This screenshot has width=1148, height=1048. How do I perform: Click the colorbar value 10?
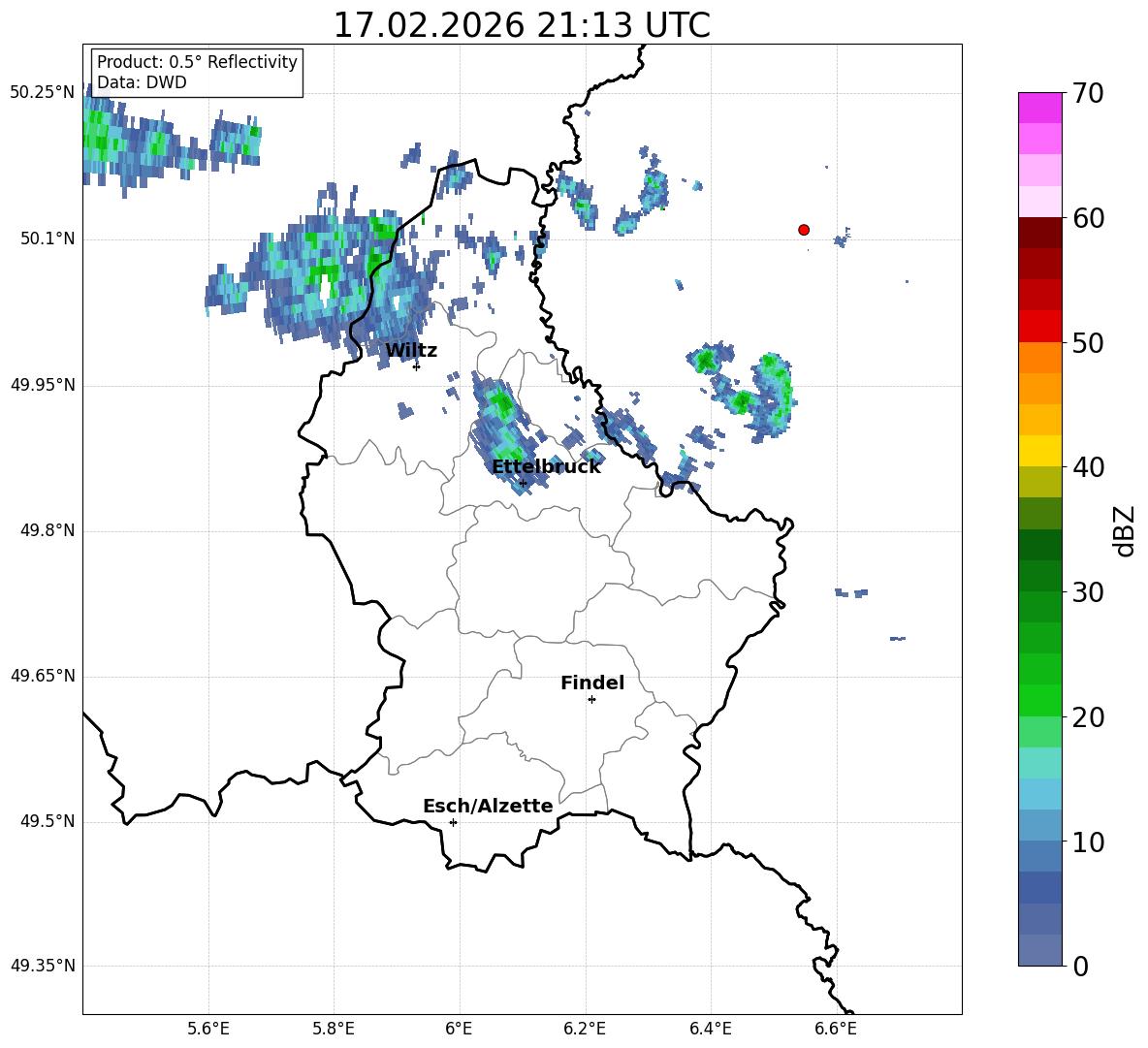[1088, 842]
